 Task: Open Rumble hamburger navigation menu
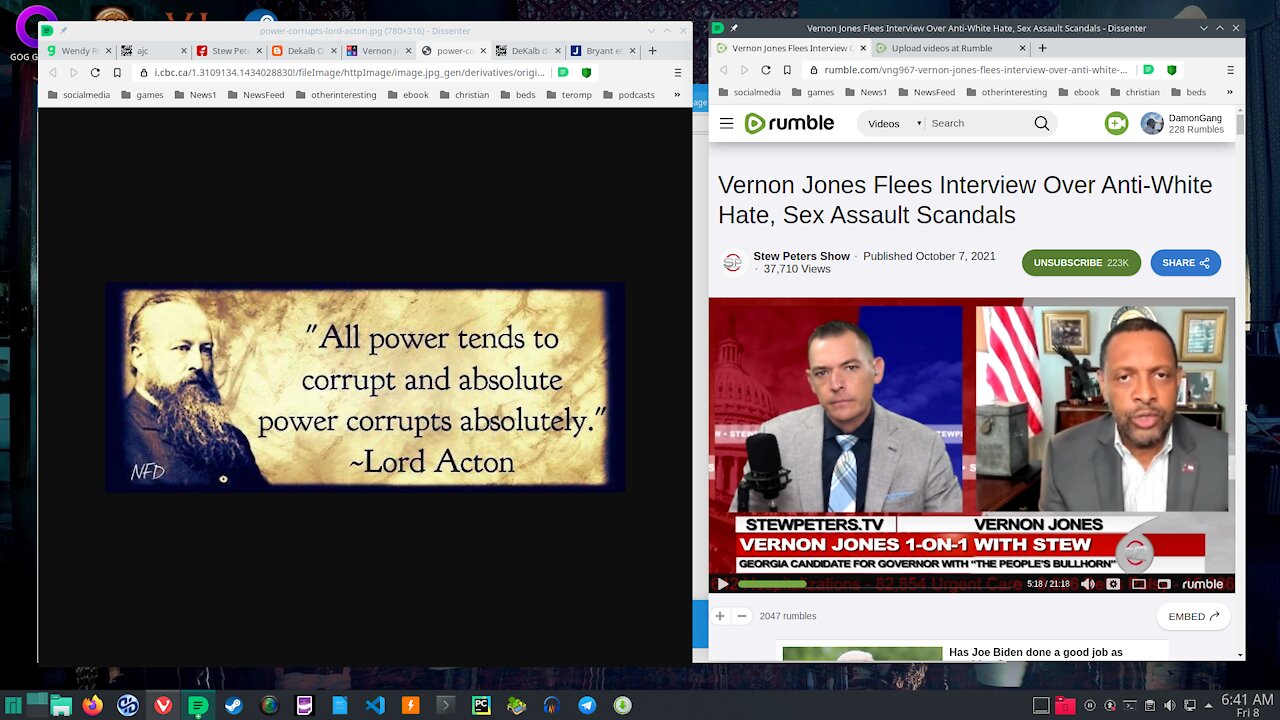coord(726,123)
